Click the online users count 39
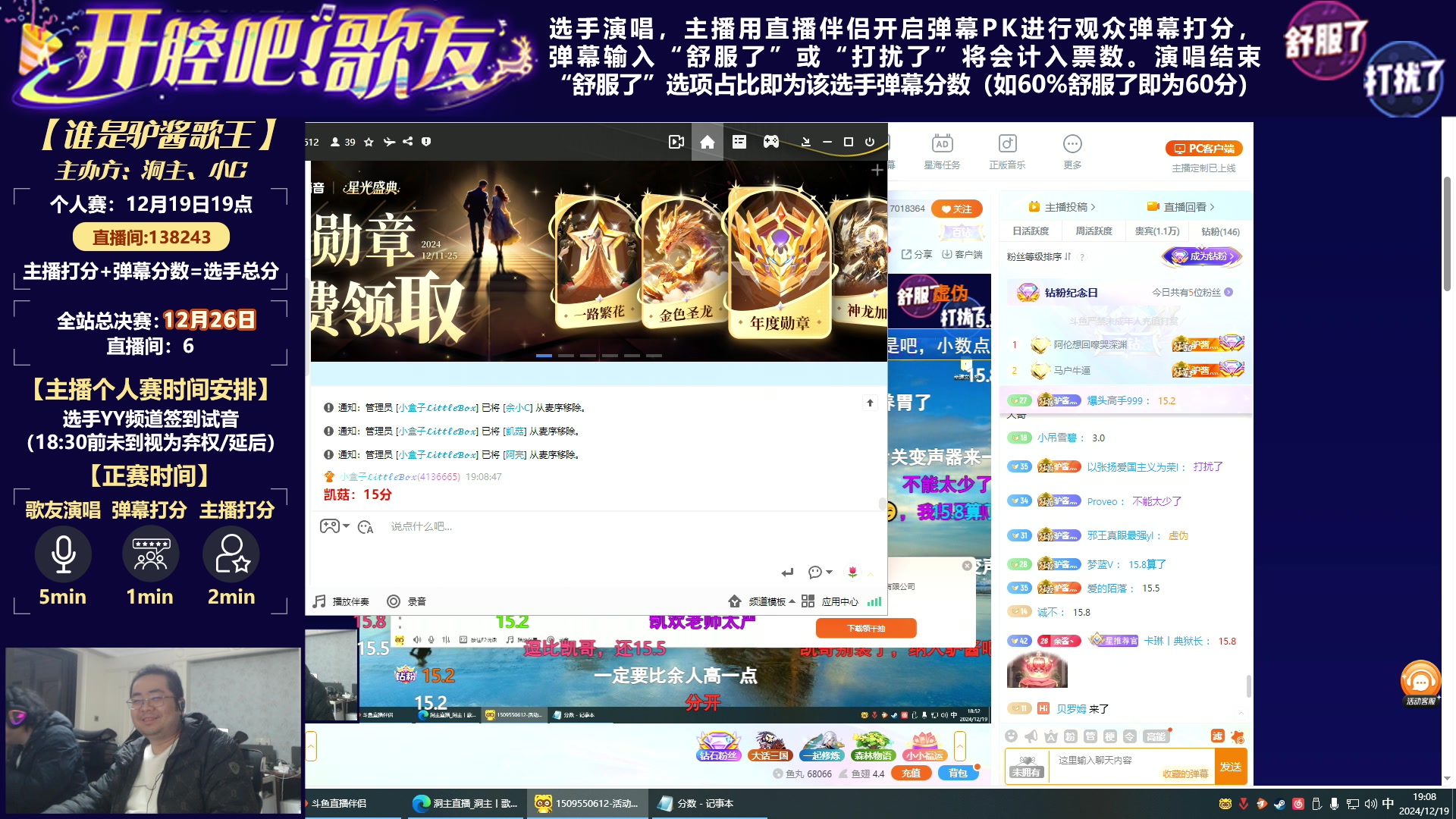 [343, 142]
